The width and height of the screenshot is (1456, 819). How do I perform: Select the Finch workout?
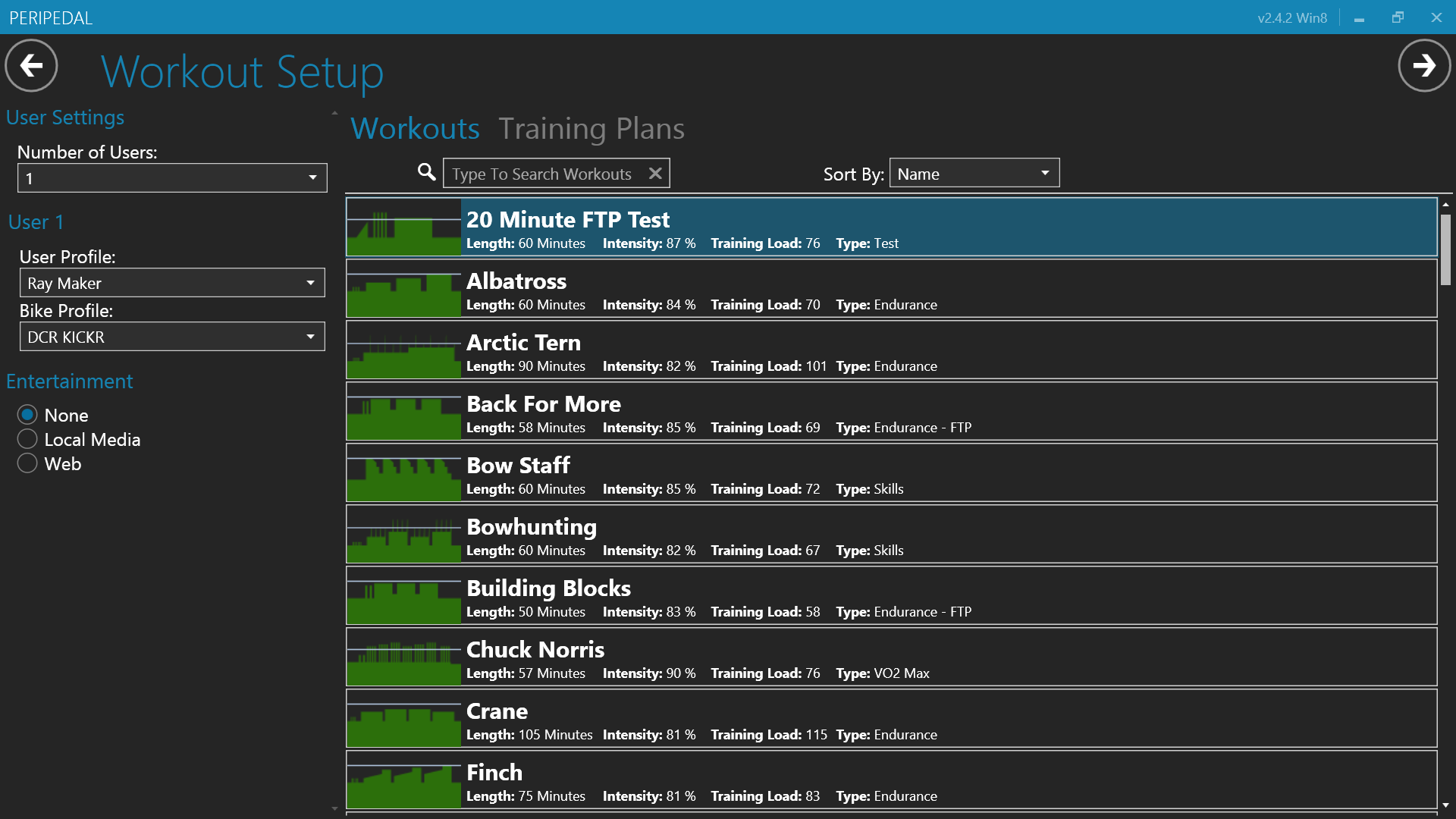(892, 780)
